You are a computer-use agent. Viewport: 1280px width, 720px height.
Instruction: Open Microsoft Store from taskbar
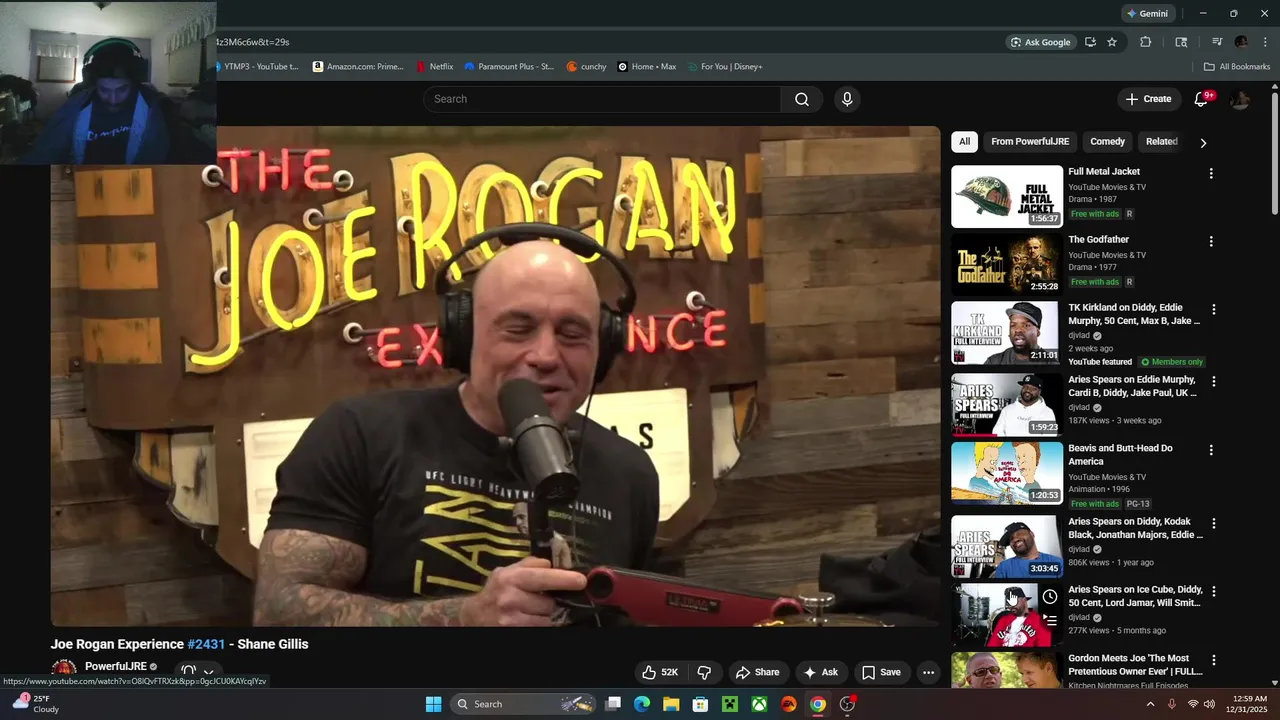tap(701, 704)
